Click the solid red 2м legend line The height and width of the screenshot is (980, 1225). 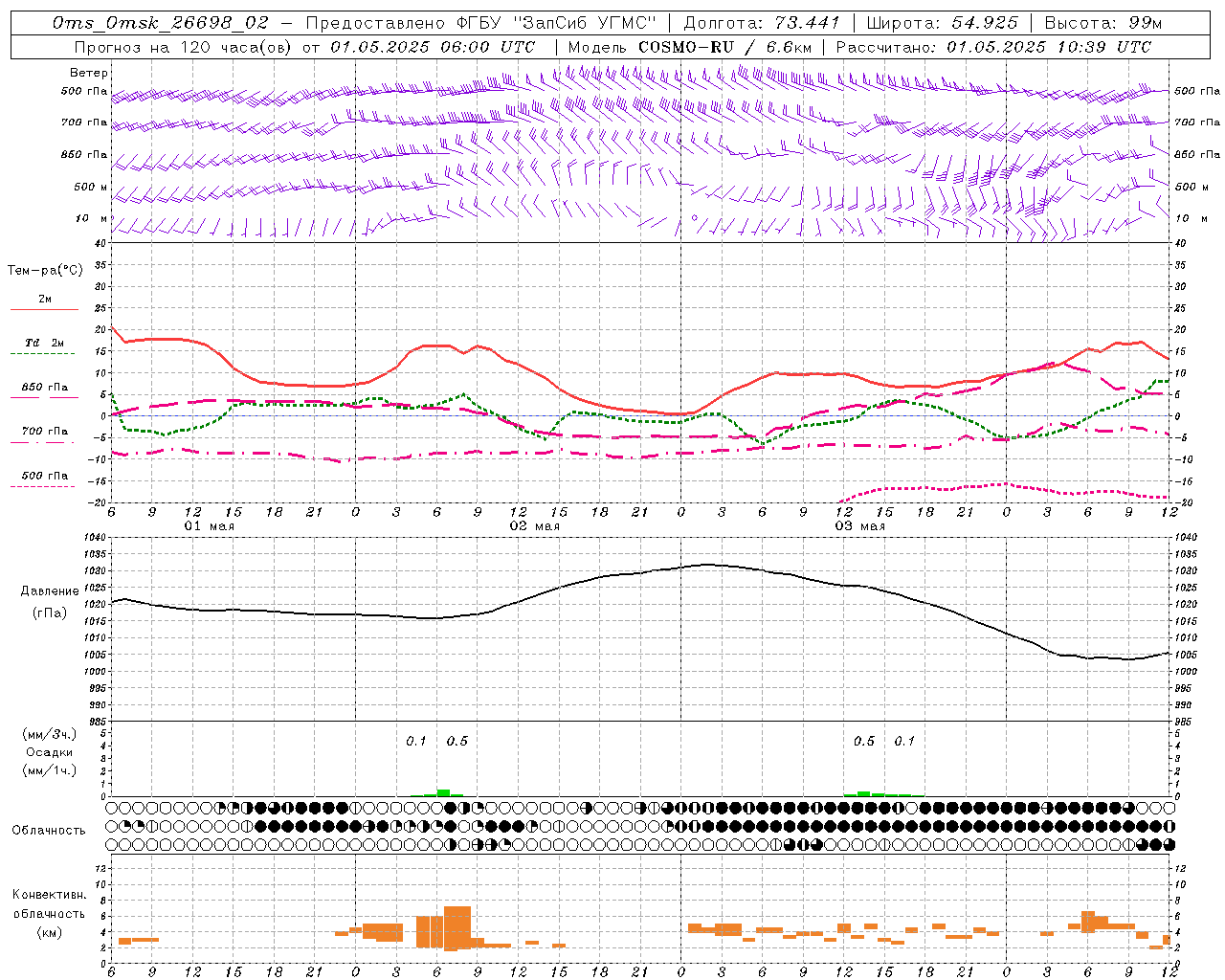[44, 310]
